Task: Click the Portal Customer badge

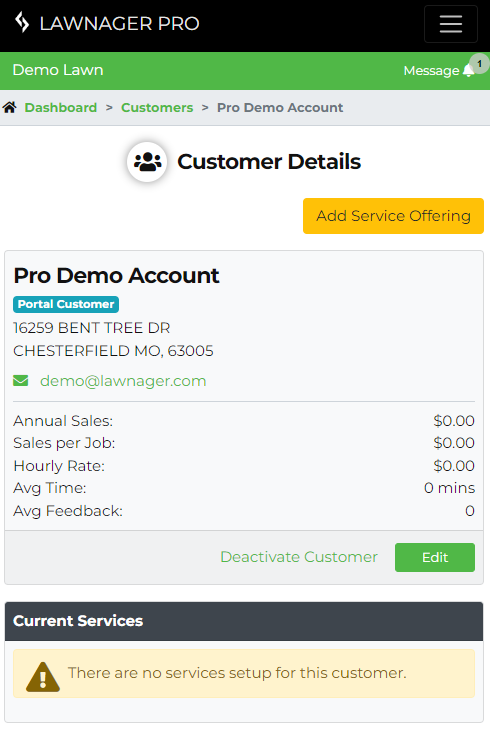Action: 66,304
